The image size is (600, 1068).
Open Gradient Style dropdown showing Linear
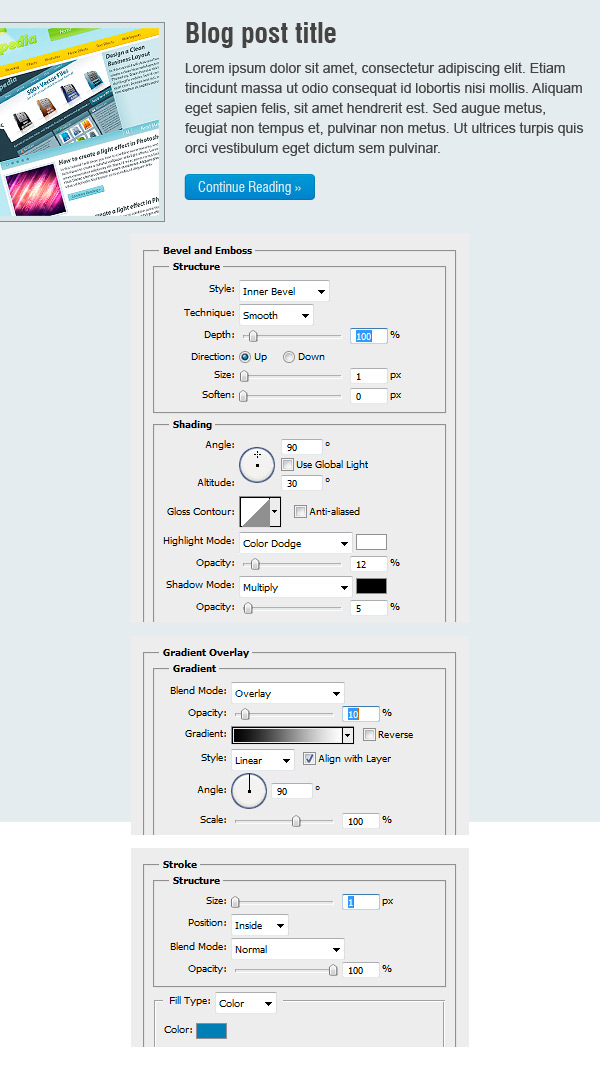coord(262,760)
